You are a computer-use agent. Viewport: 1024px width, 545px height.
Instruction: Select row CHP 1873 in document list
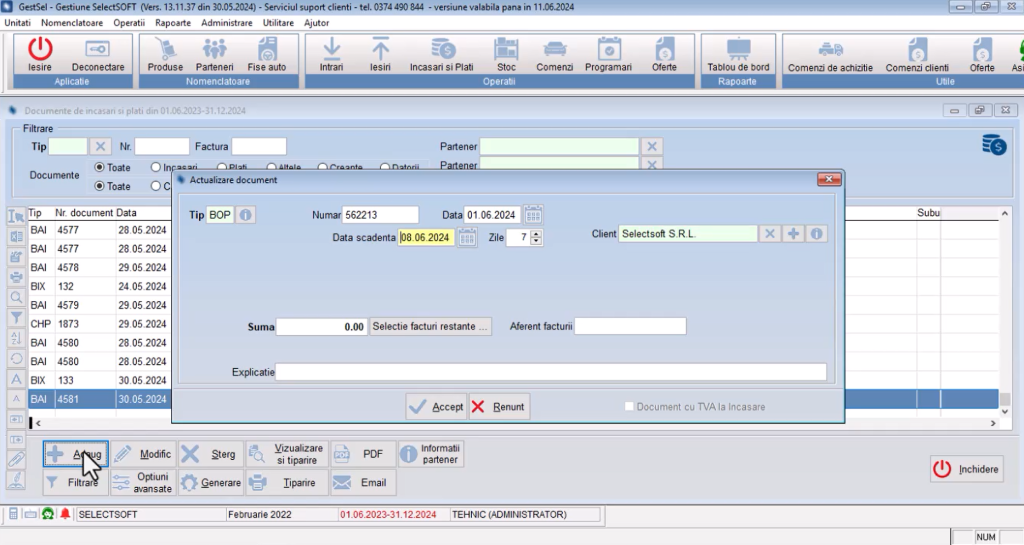click(99, 324)
